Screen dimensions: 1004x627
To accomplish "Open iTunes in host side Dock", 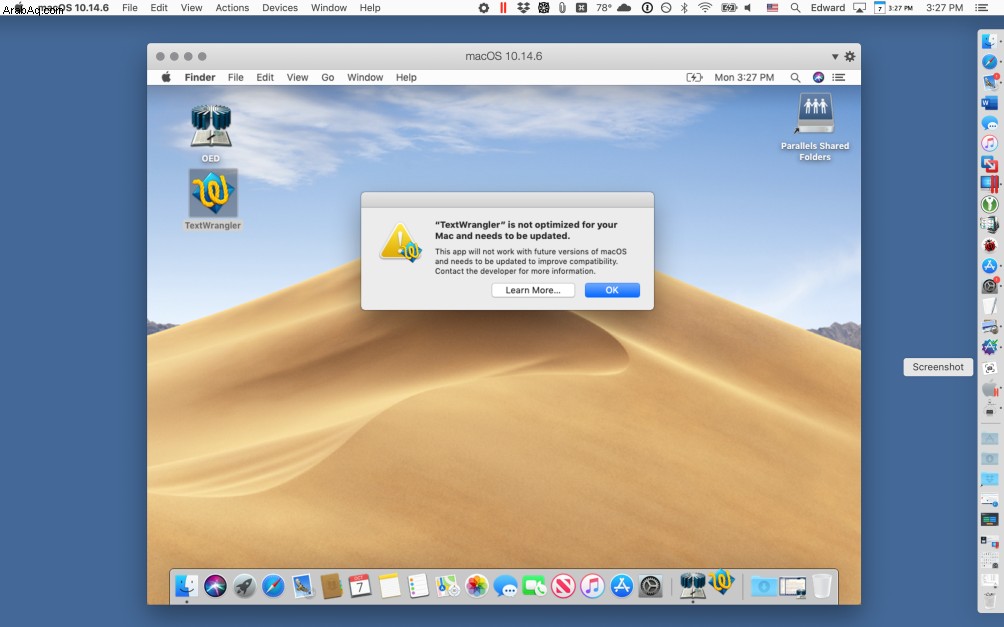I will pyautogui.click(x=989, y=143).
